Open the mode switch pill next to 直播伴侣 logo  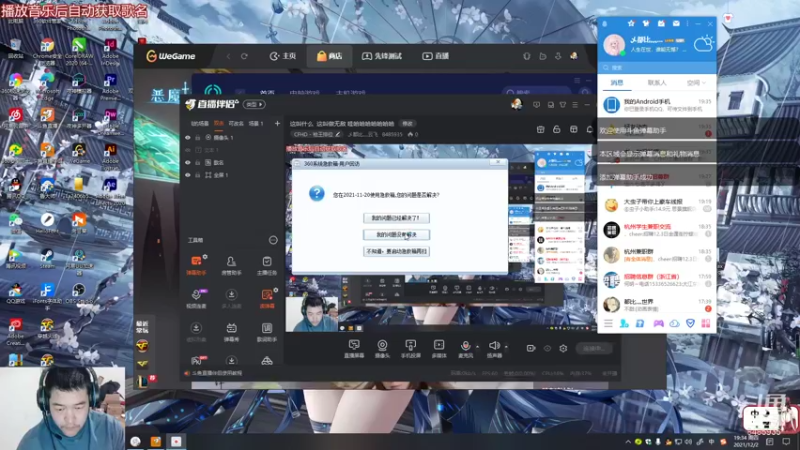[x=254, y=104]
